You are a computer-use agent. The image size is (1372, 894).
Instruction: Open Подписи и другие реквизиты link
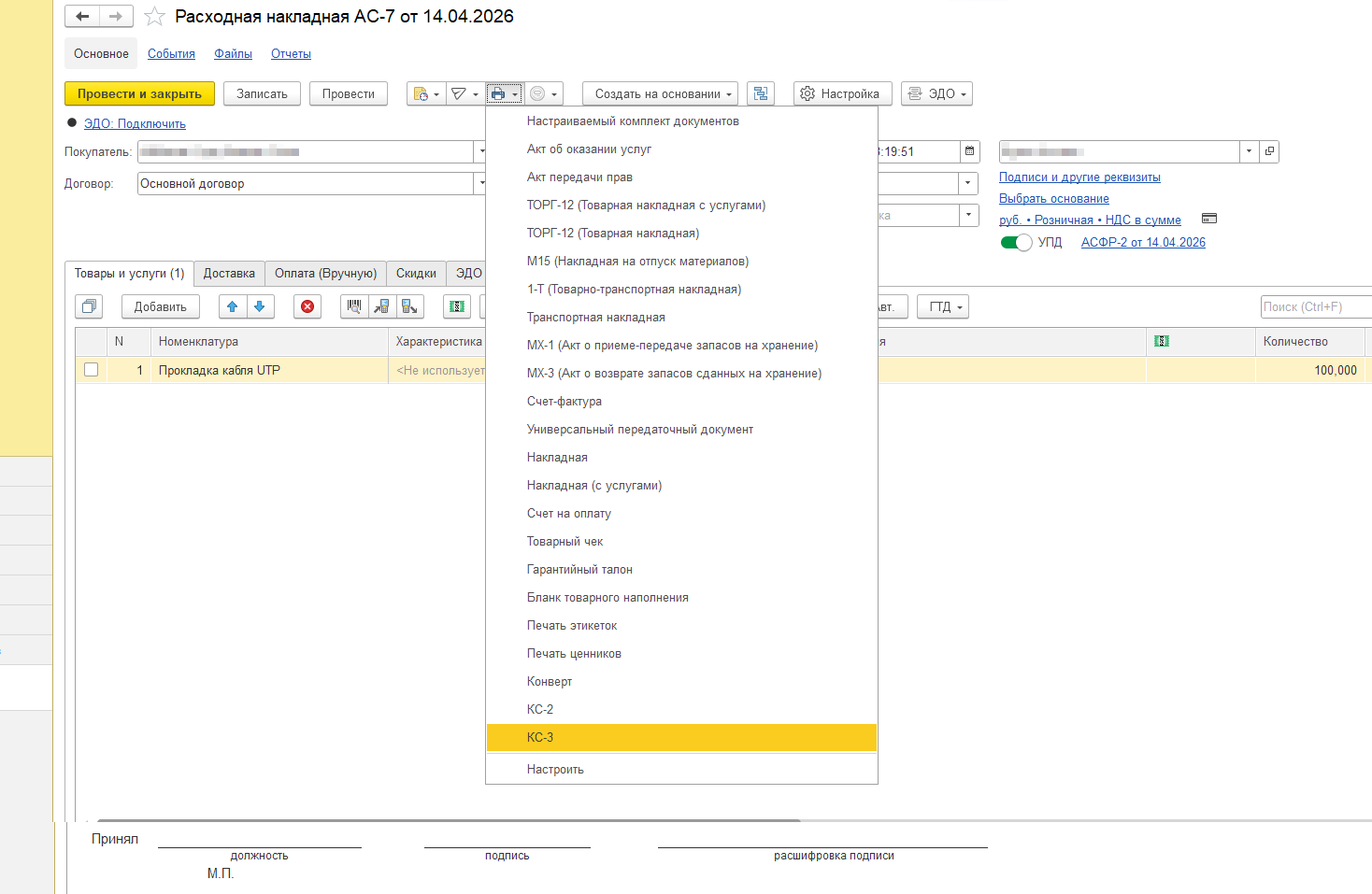pos(1079,177)
